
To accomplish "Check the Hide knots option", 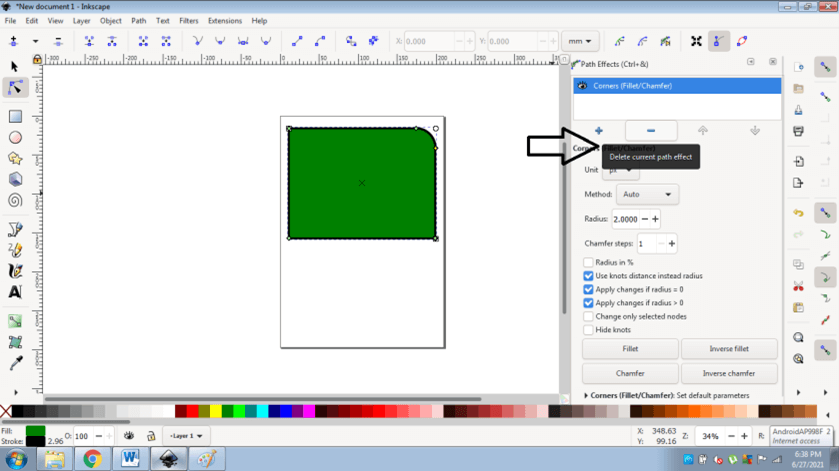I will click(588, 330).
